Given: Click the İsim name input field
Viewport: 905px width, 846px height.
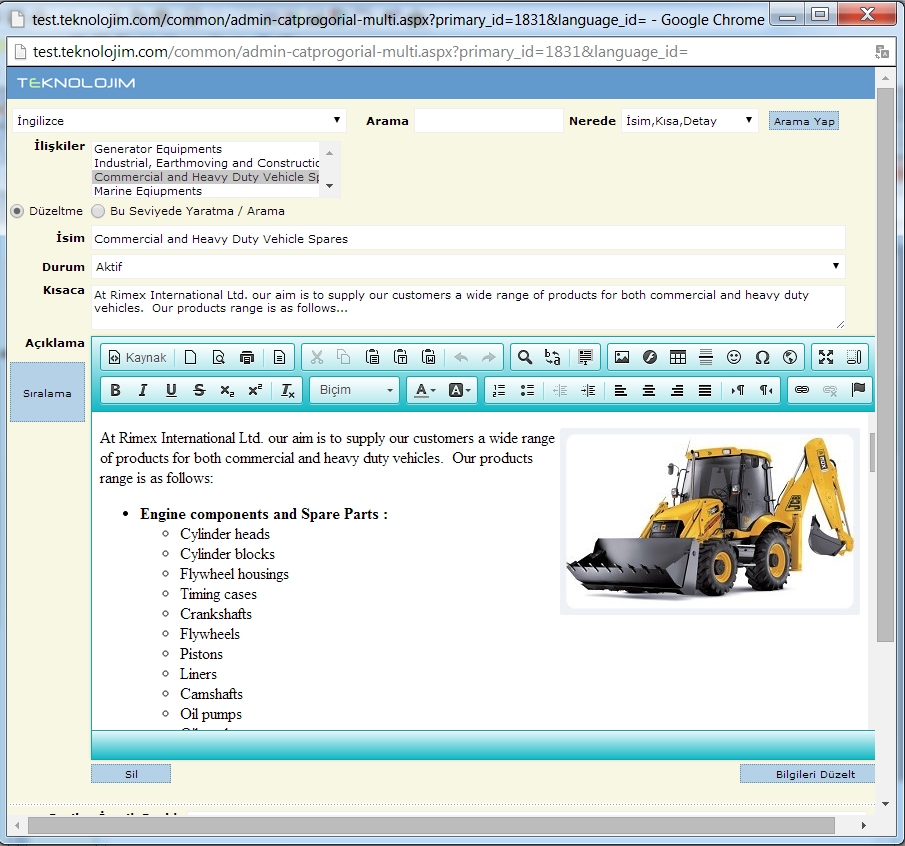Looking at the screenshot, I should pyautogui.click(x=468, y=238).
